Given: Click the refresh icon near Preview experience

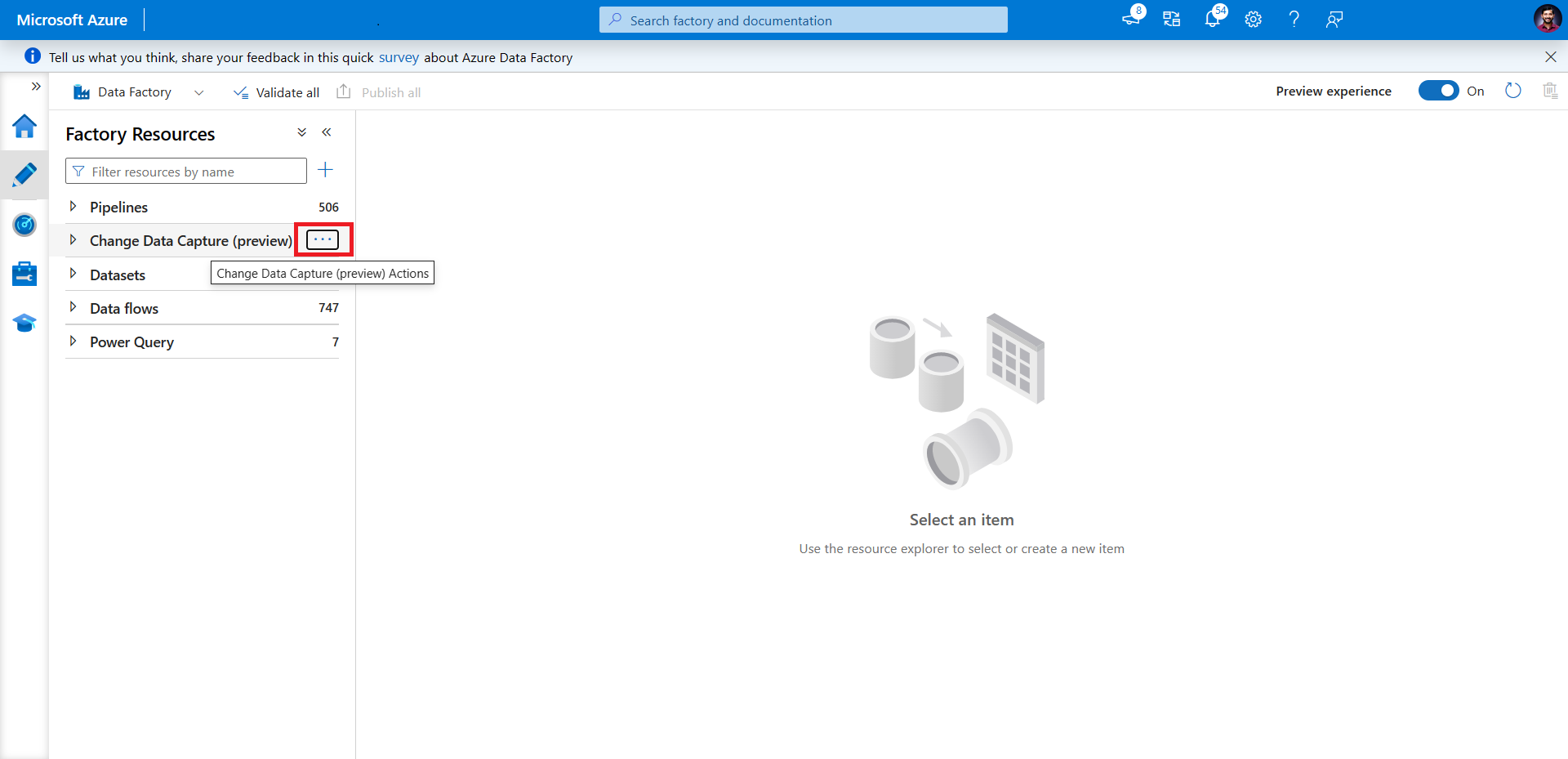Looking at the screenshot, I should click(x=1513, y=91).
